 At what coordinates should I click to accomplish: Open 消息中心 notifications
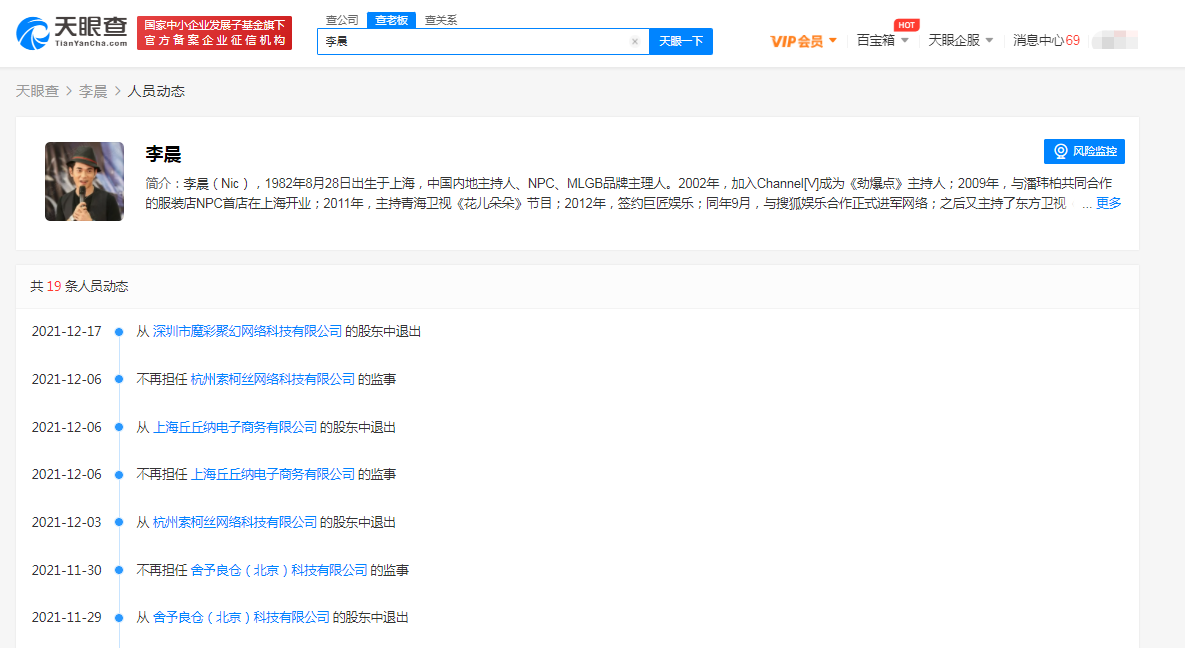[x=1046, y=40]
